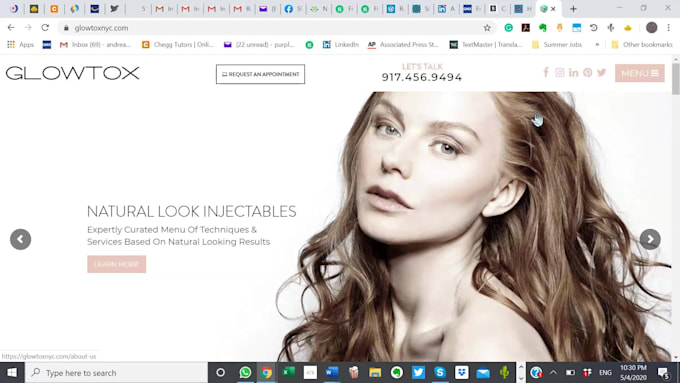Click taskbar search box
This screenshot has width=680, height=383.
tap(117, 373)
